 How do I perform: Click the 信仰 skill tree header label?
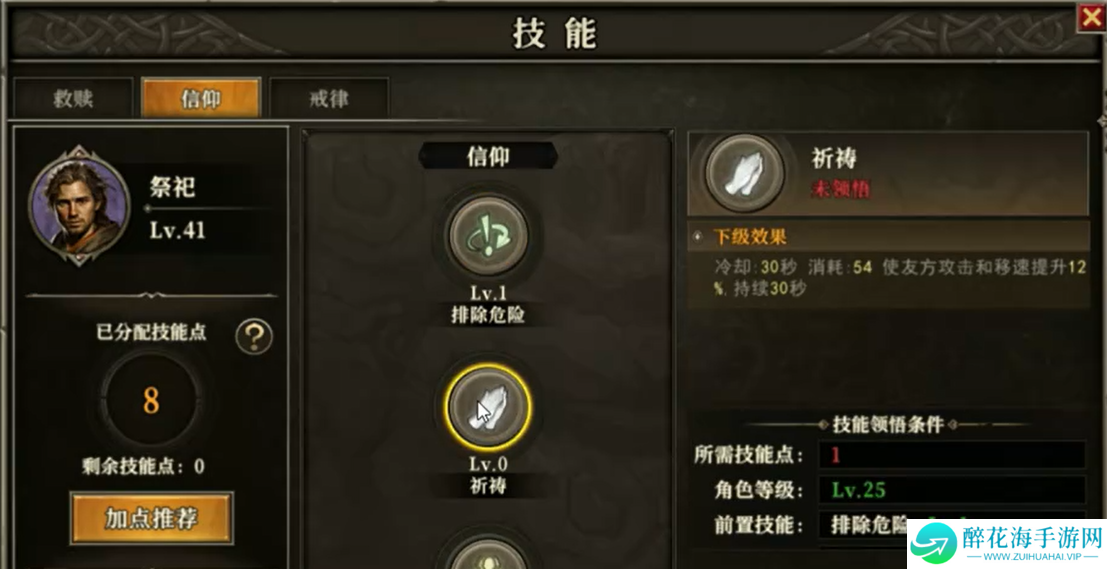click(488, 156)
